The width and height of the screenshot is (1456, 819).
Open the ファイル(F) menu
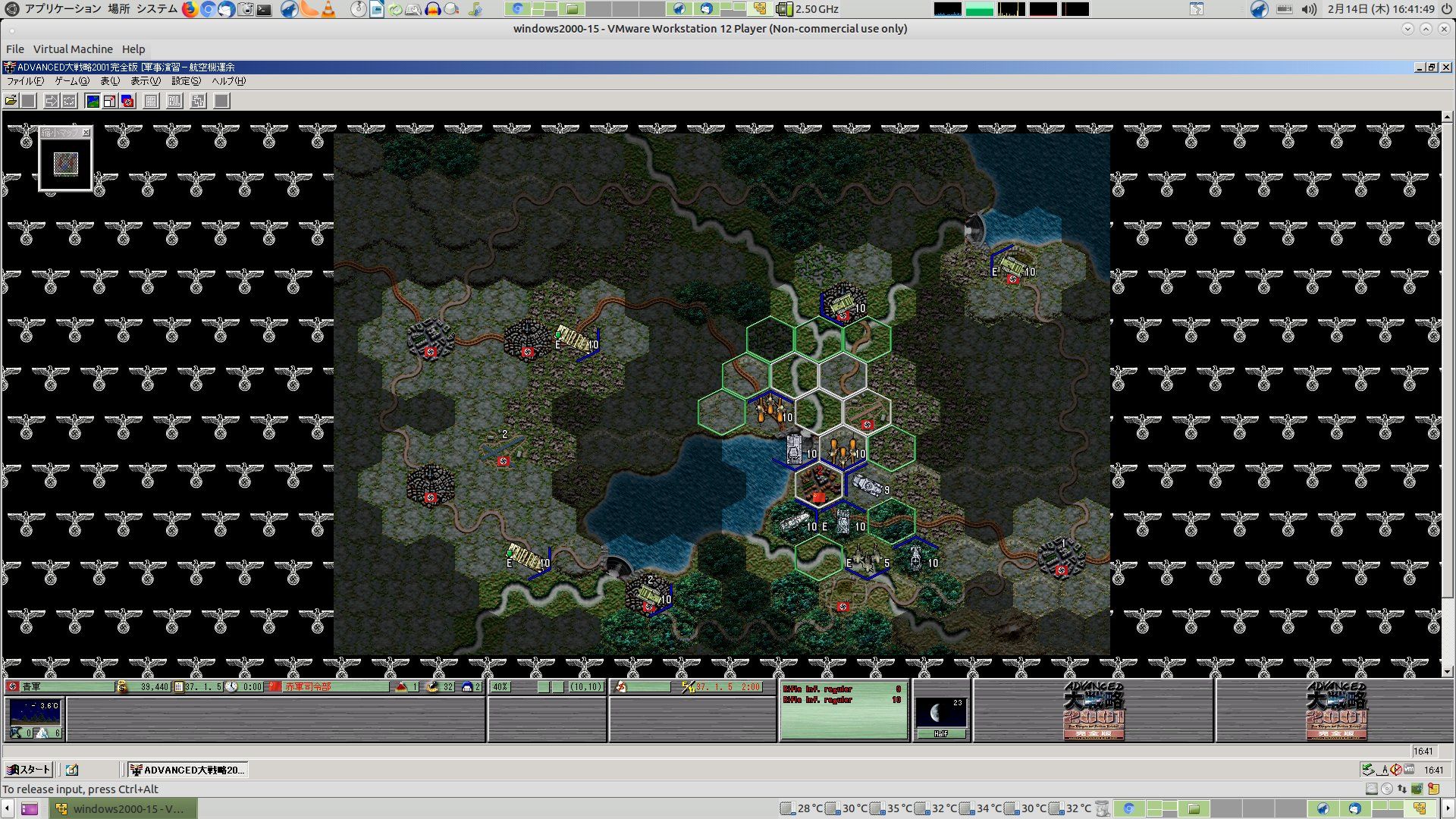click(25, 81)
